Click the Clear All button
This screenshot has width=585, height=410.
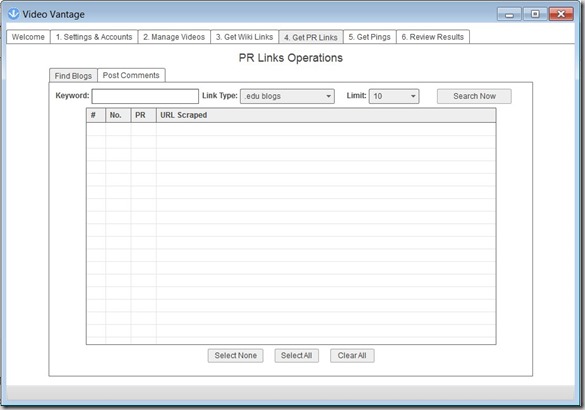352,356
